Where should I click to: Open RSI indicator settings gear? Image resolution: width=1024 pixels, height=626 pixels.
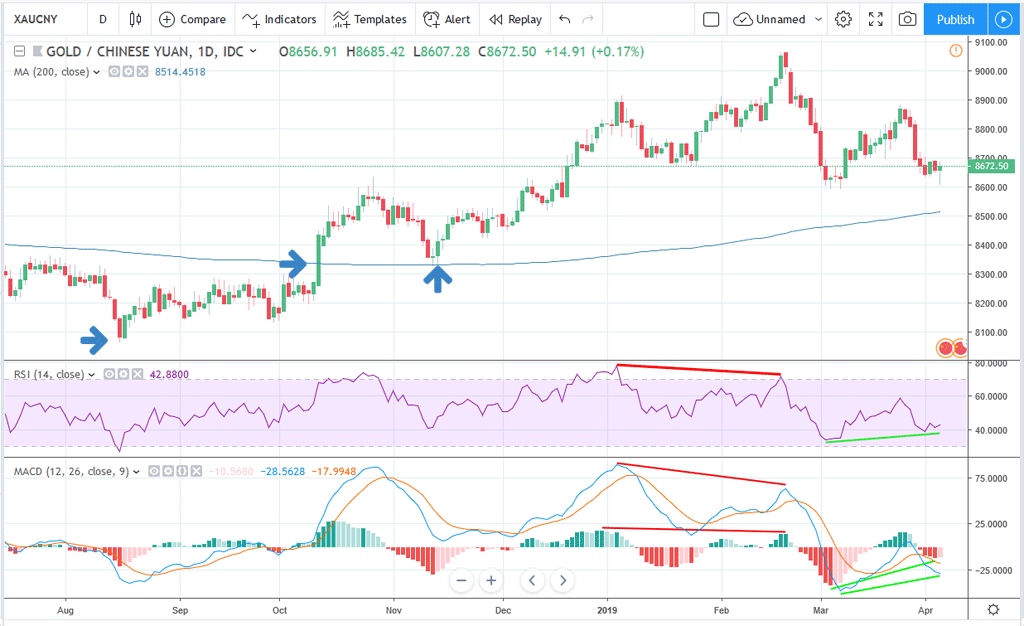point(121,375)
